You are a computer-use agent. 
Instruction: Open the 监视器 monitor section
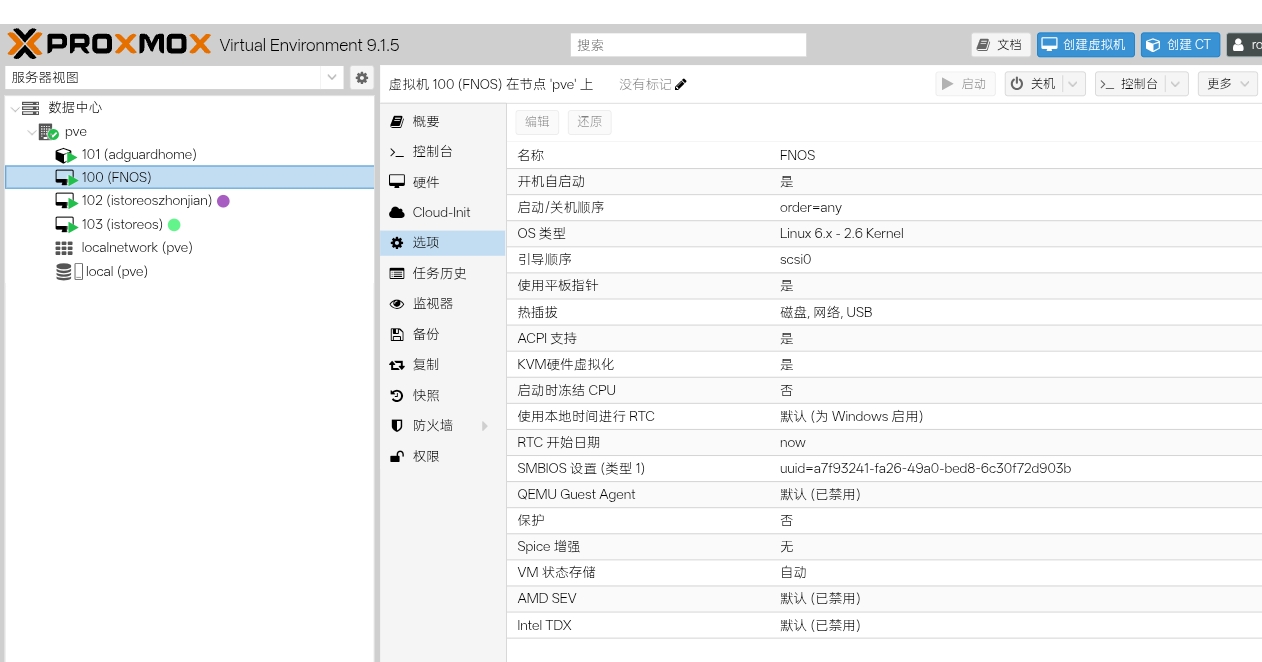point(432,304)
